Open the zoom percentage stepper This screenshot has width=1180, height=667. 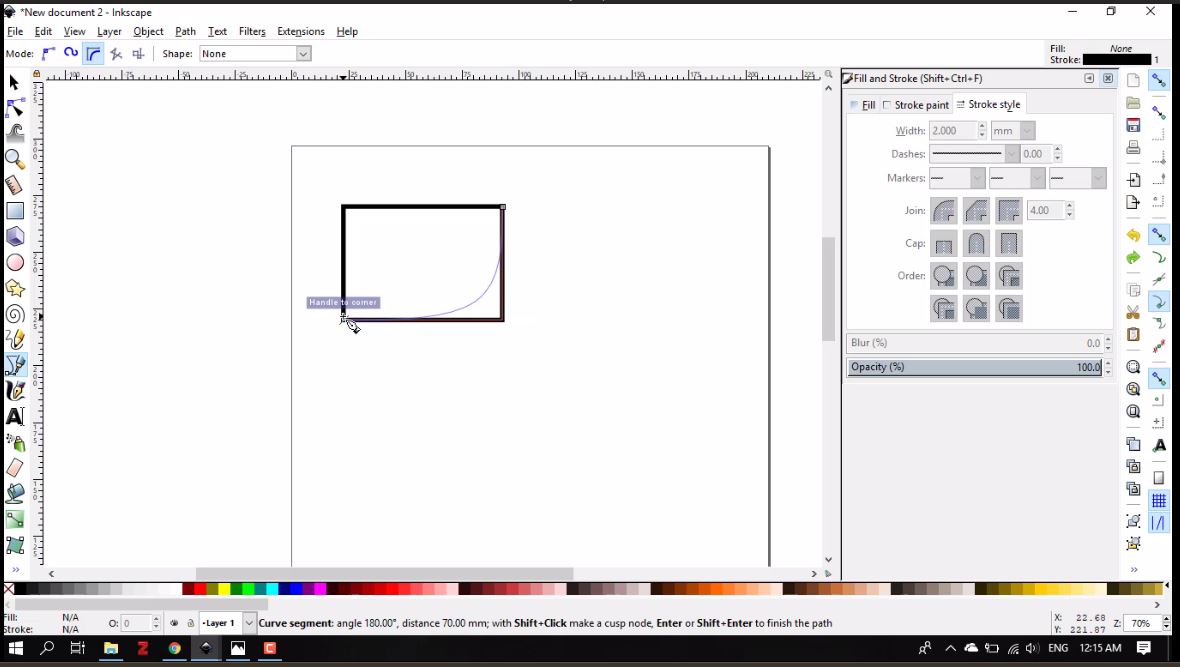1166,623
